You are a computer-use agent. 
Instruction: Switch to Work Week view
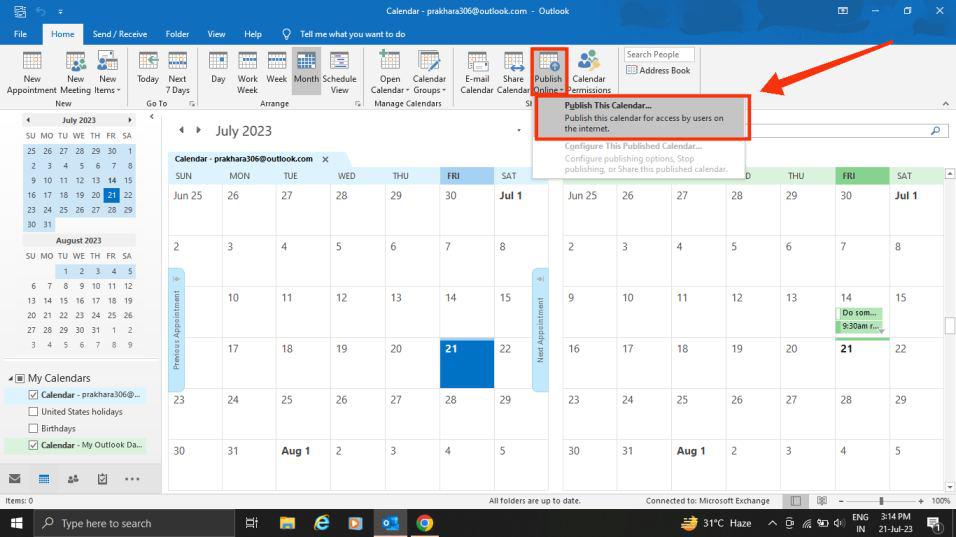coord(248,73)
